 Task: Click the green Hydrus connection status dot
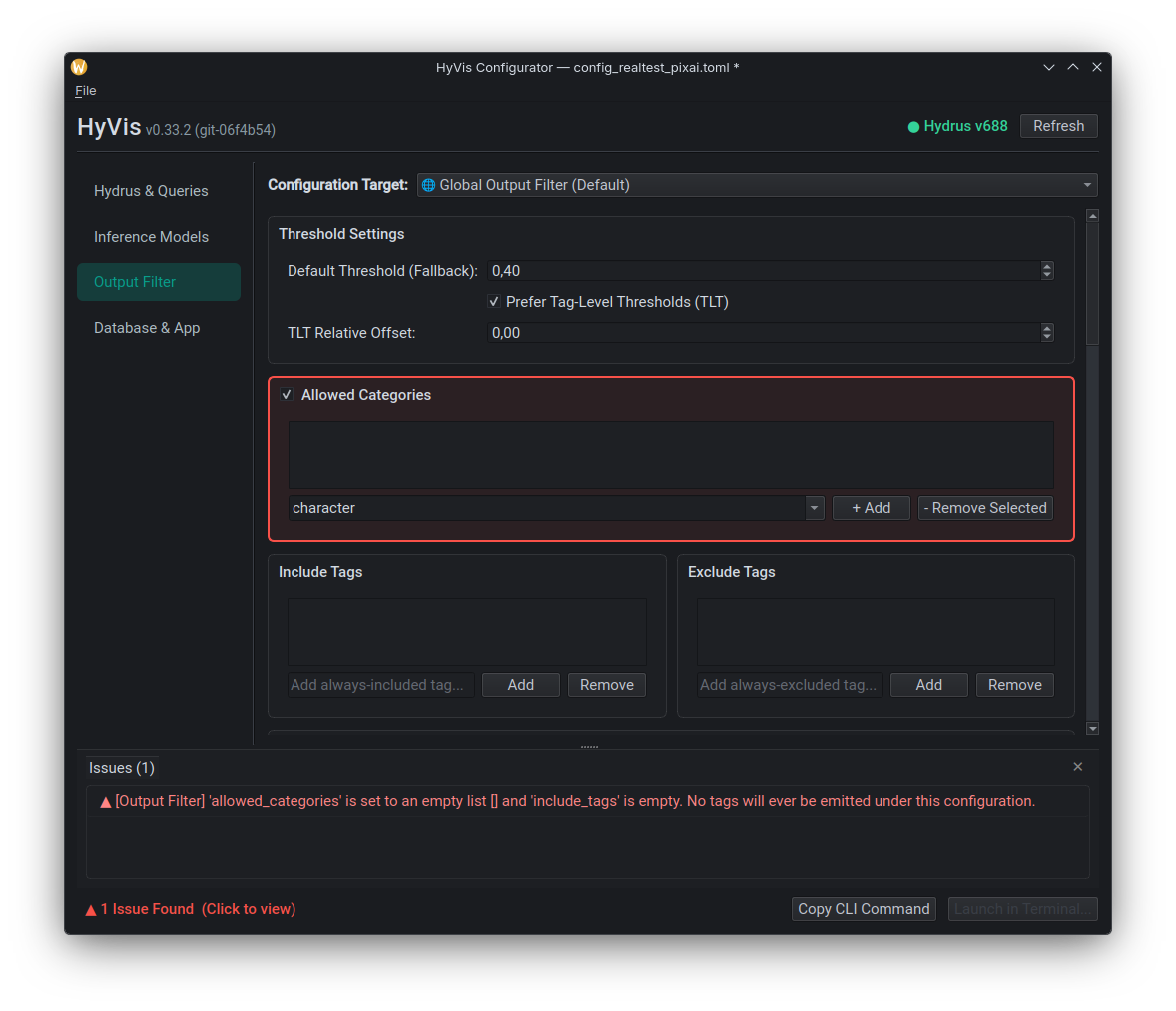coord(913,127)
